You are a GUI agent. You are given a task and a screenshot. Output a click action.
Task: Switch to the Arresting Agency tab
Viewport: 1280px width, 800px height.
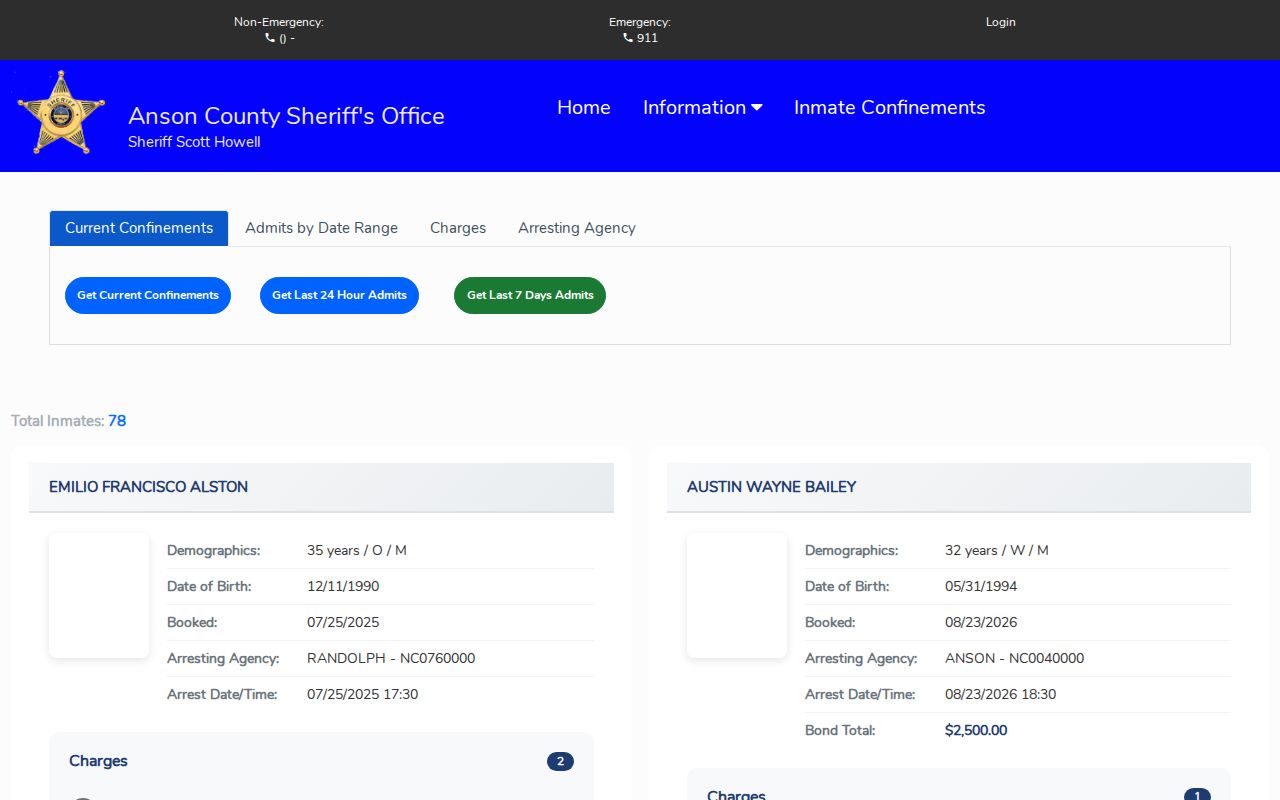coord(577,228)
